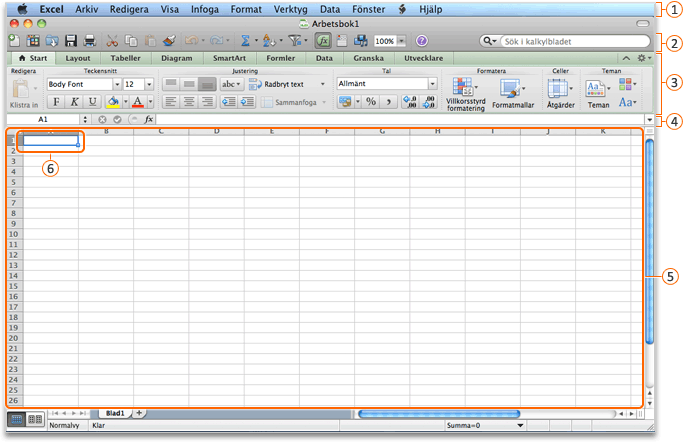Toggle vertical align bottom button
Screen dimensions: 684x442
pos(207,84)
